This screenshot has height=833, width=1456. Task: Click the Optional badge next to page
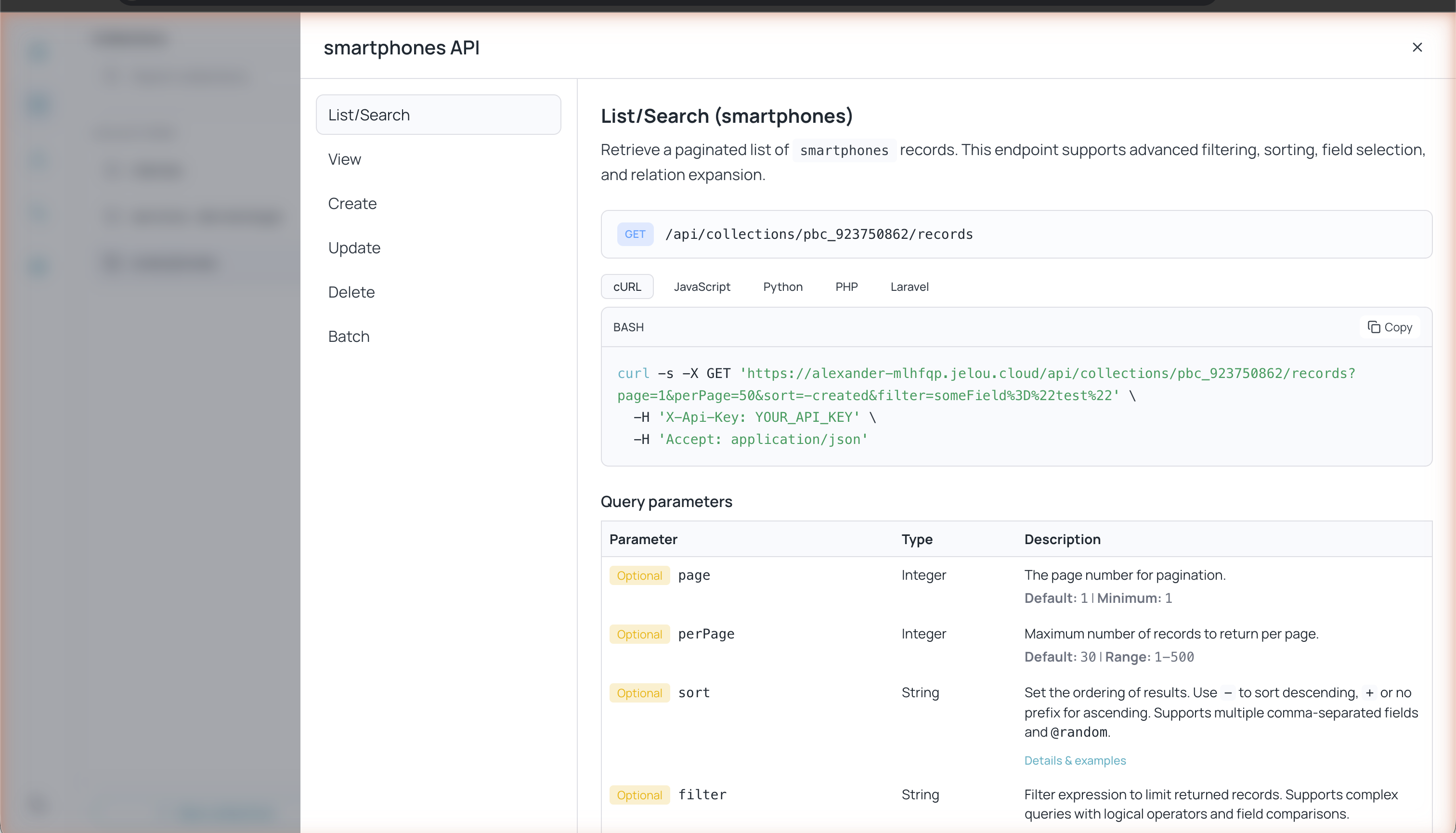639,575
